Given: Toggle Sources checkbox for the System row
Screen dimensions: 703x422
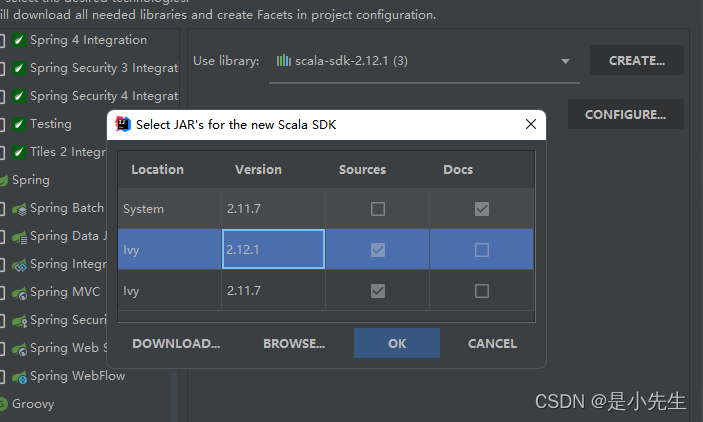Looking at the screenshot, I should [x=378, y=209].
